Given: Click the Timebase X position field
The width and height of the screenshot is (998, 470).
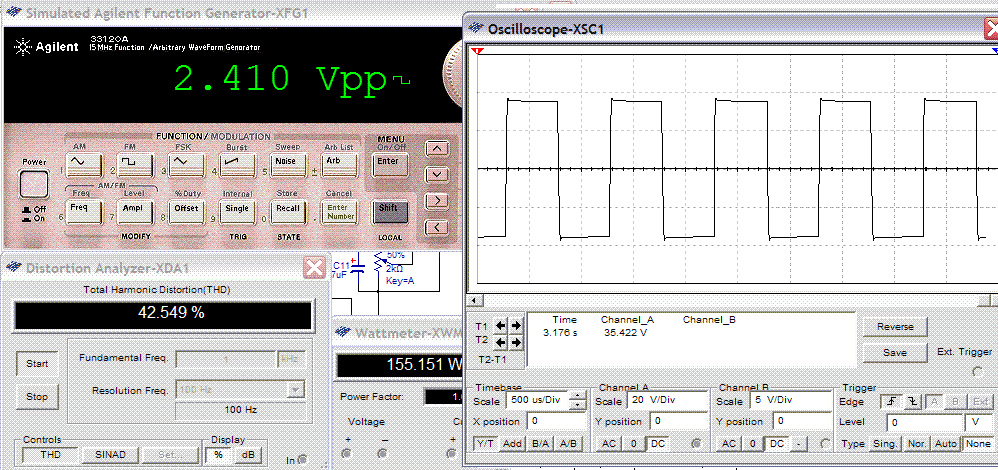Looking at the screenshot, I should pos(555,422).
